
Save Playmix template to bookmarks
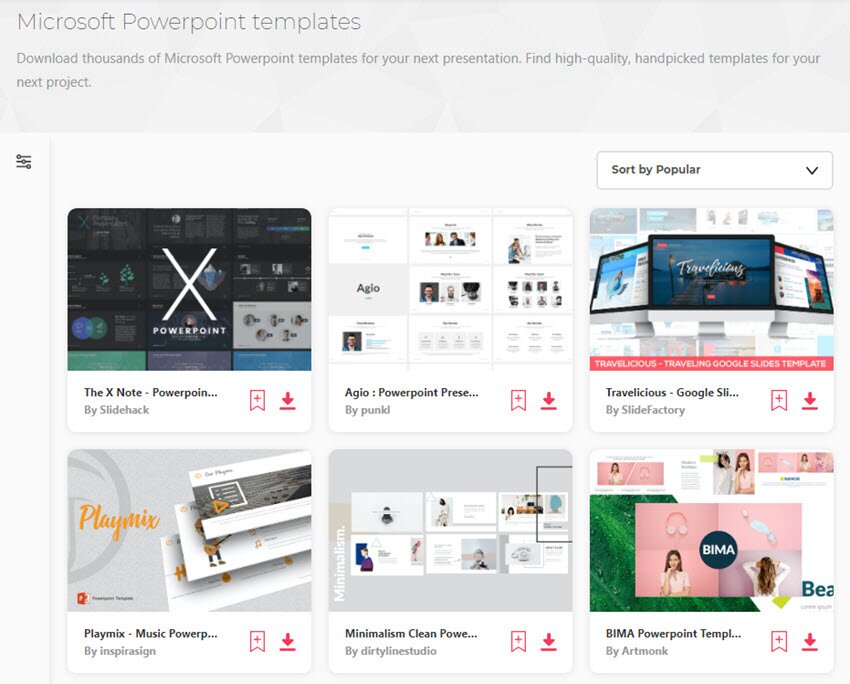(x=257, y=642)
